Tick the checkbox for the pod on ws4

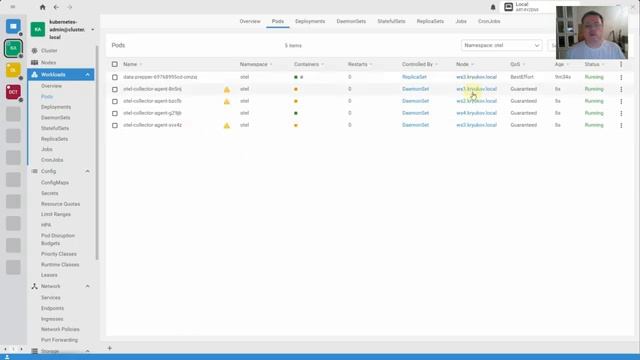click(x=115, y=113)
